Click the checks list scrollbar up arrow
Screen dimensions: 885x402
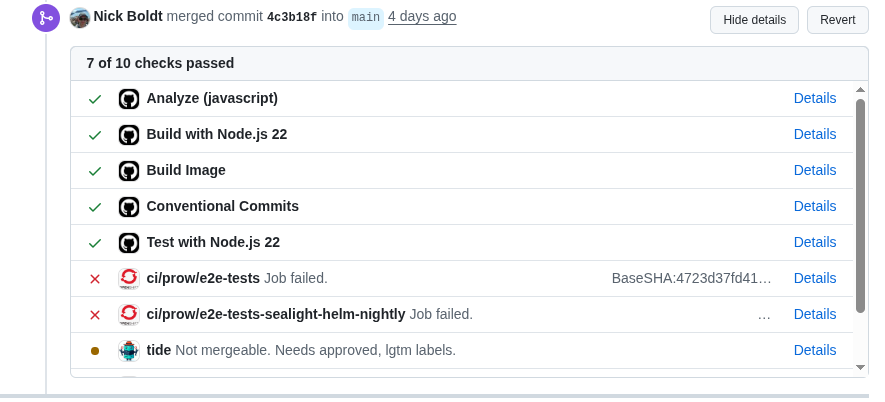pos(860,90)
